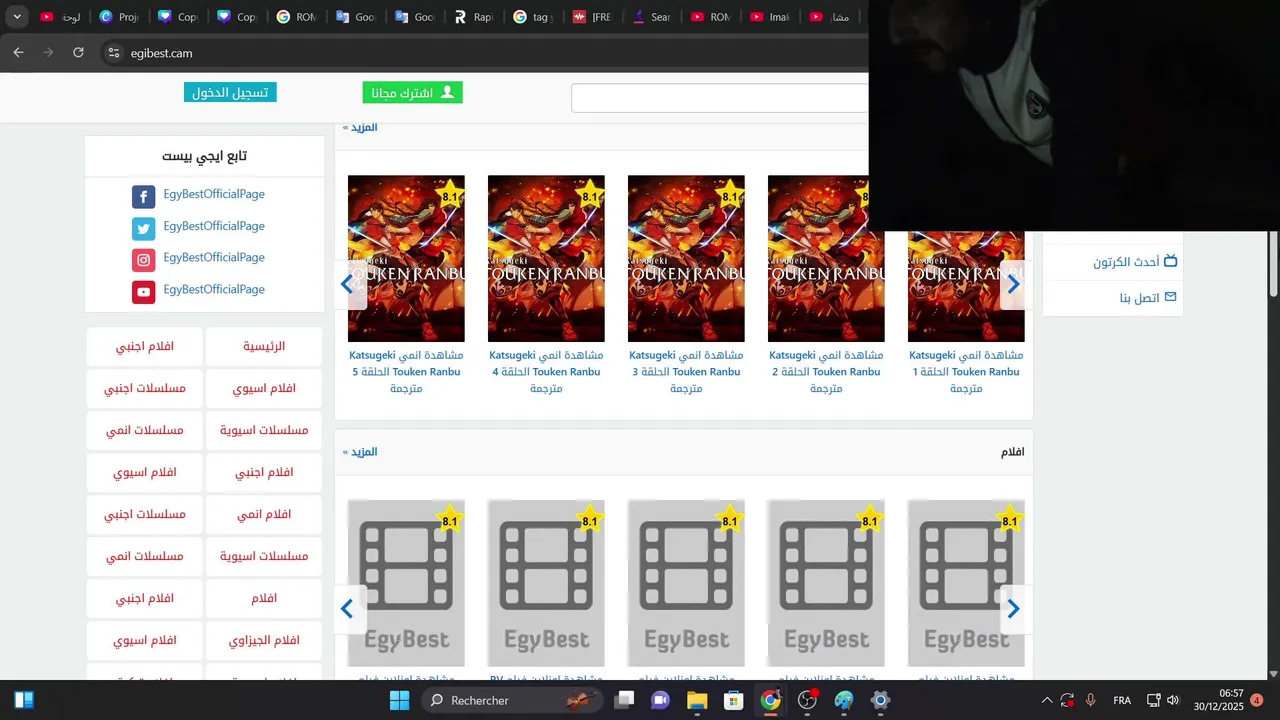
Task: Open Touken Ranbu الحلقة 4 poster
Action: [x=546, y=258]
